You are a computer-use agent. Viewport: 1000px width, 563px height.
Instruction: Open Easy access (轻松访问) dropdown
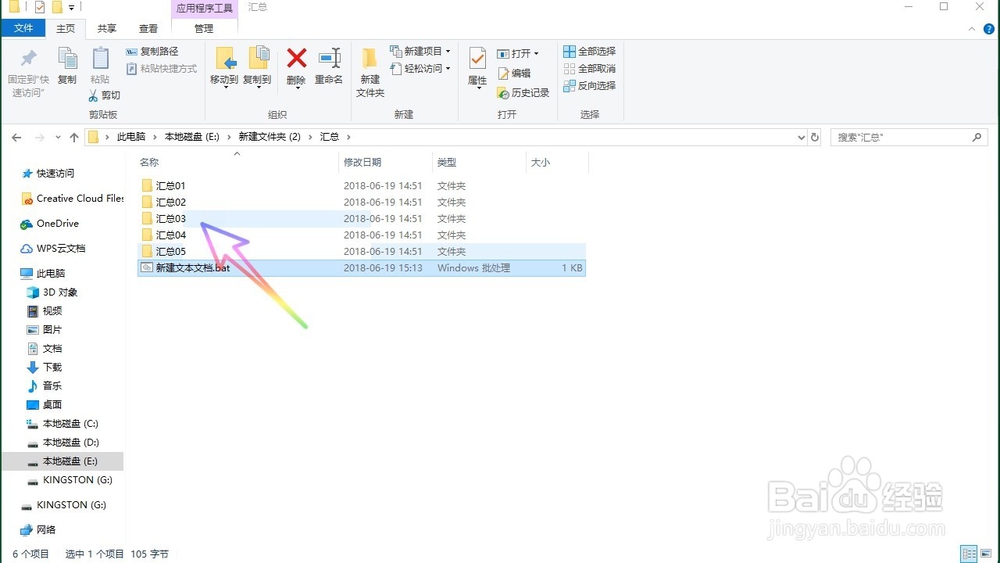[x=420, y=68]
